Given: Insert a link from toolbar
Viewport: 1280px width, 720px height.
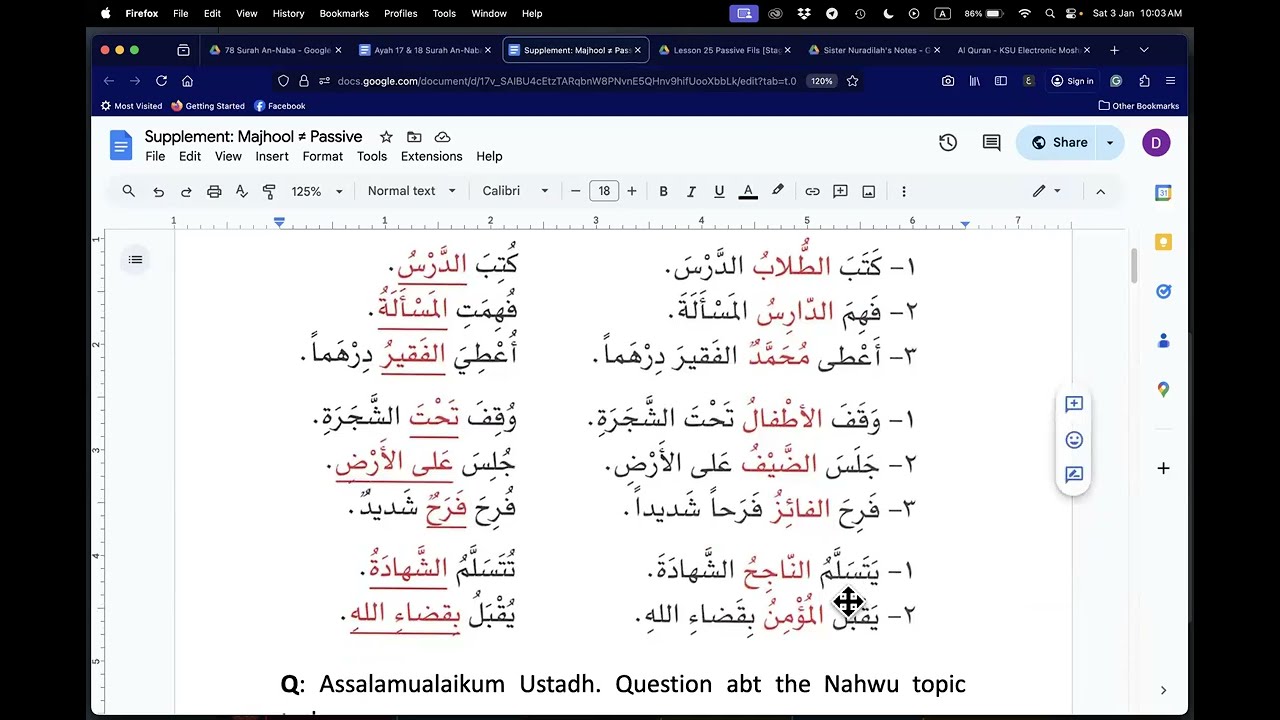Looking at the screenshot, I should pyautogui.click(x=813, y=191).
